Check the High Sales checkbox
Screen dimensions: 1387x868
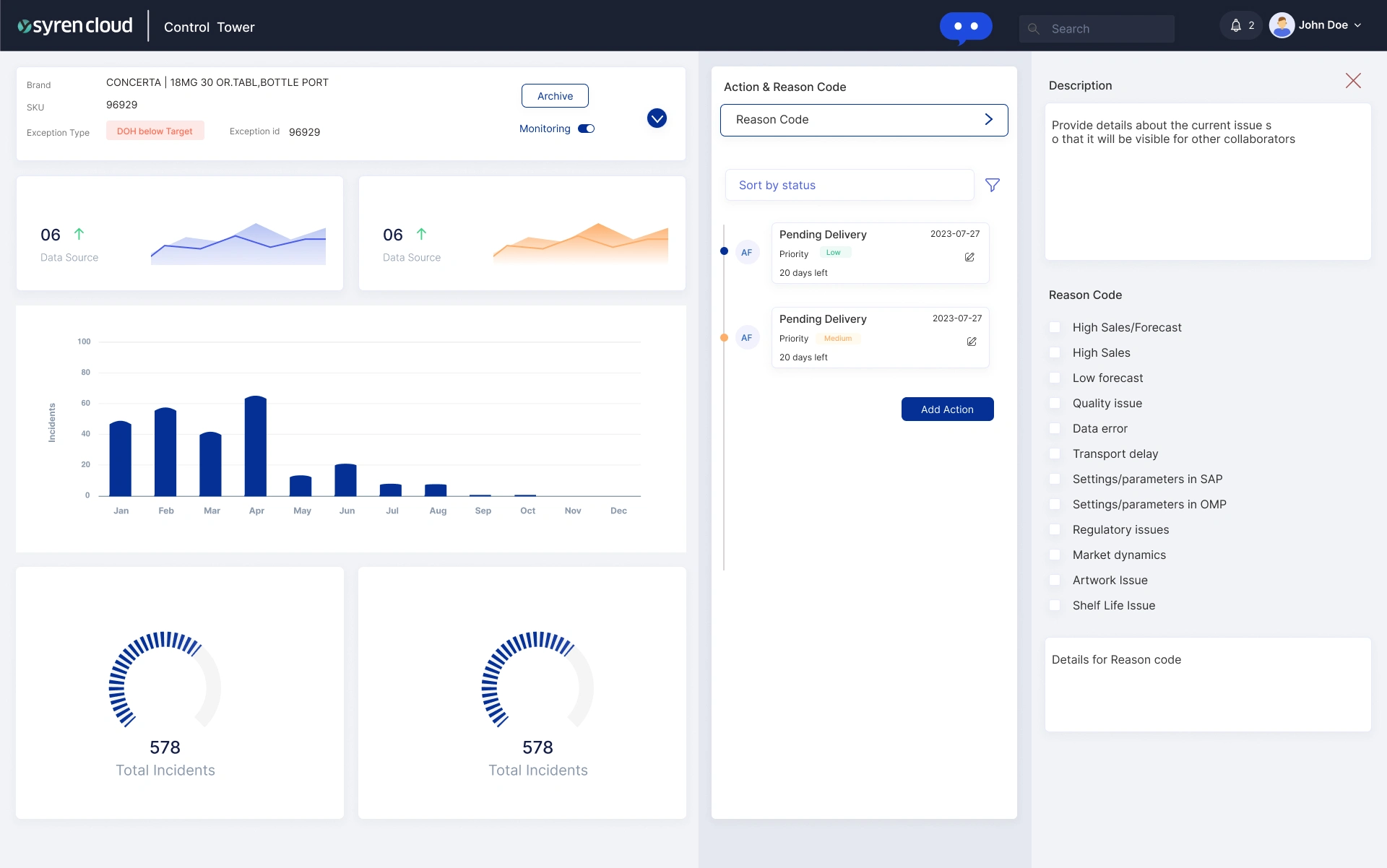1055,352
